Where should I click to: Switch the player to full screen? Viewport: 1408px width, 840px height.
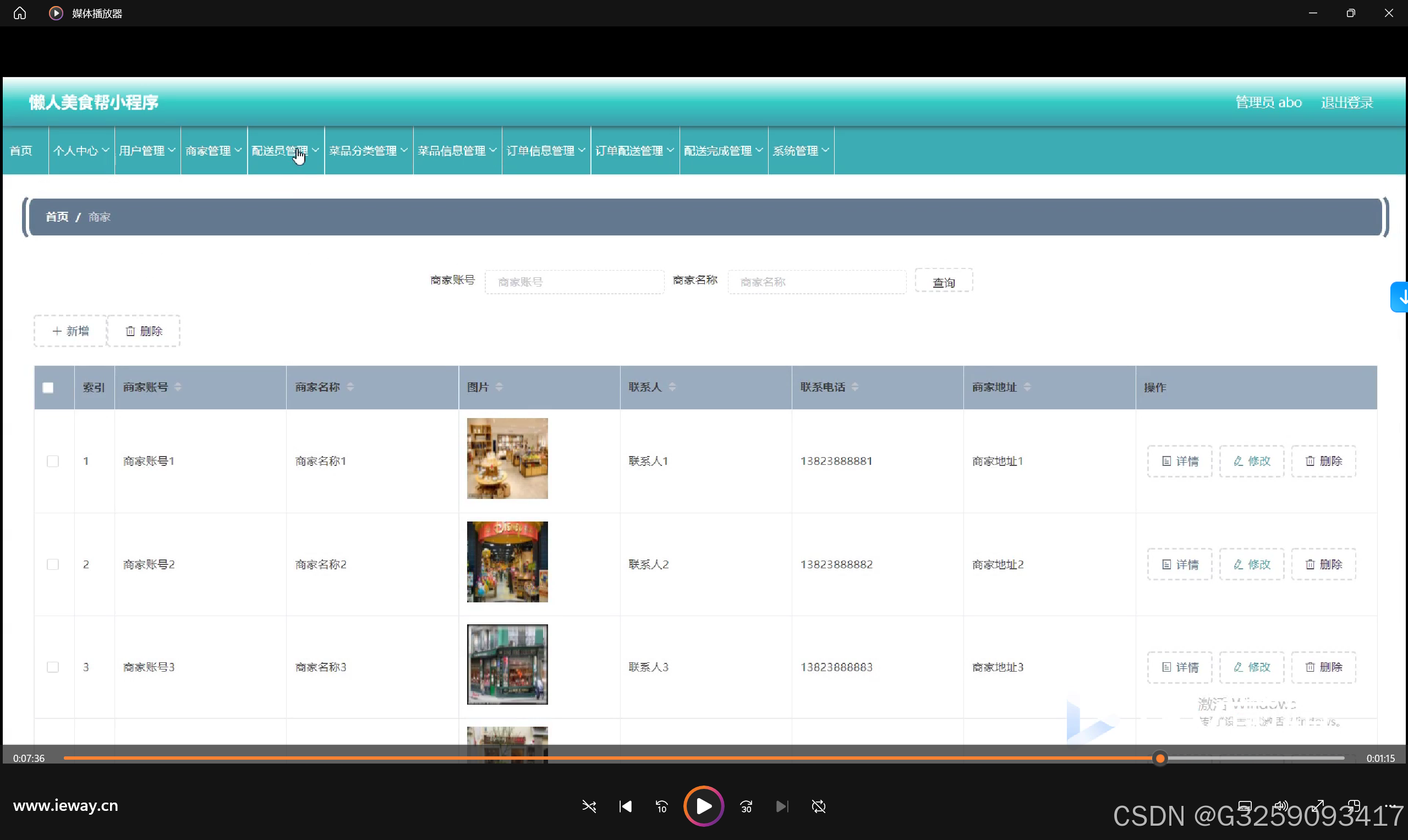(1317, 806)
